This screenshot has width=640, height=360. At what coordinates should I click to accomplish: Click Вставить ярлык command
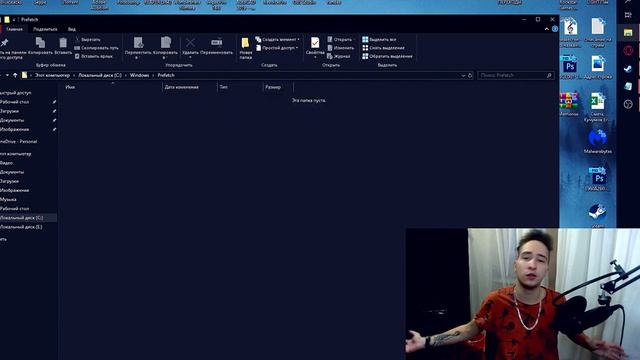click(94, 56)
